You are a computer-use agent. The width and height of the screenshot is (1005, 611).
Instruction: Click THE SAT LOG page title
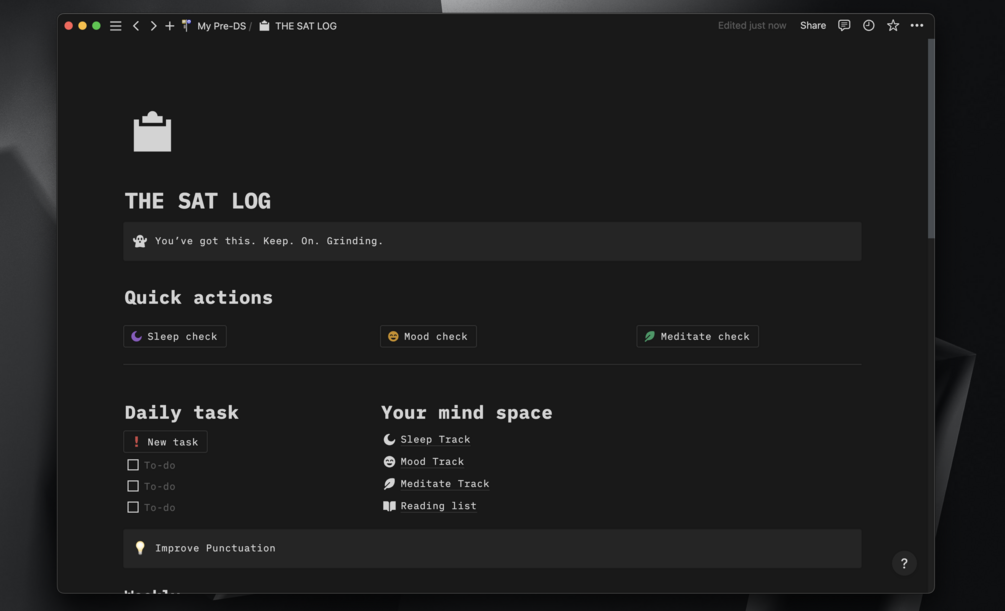coord(197,201)
